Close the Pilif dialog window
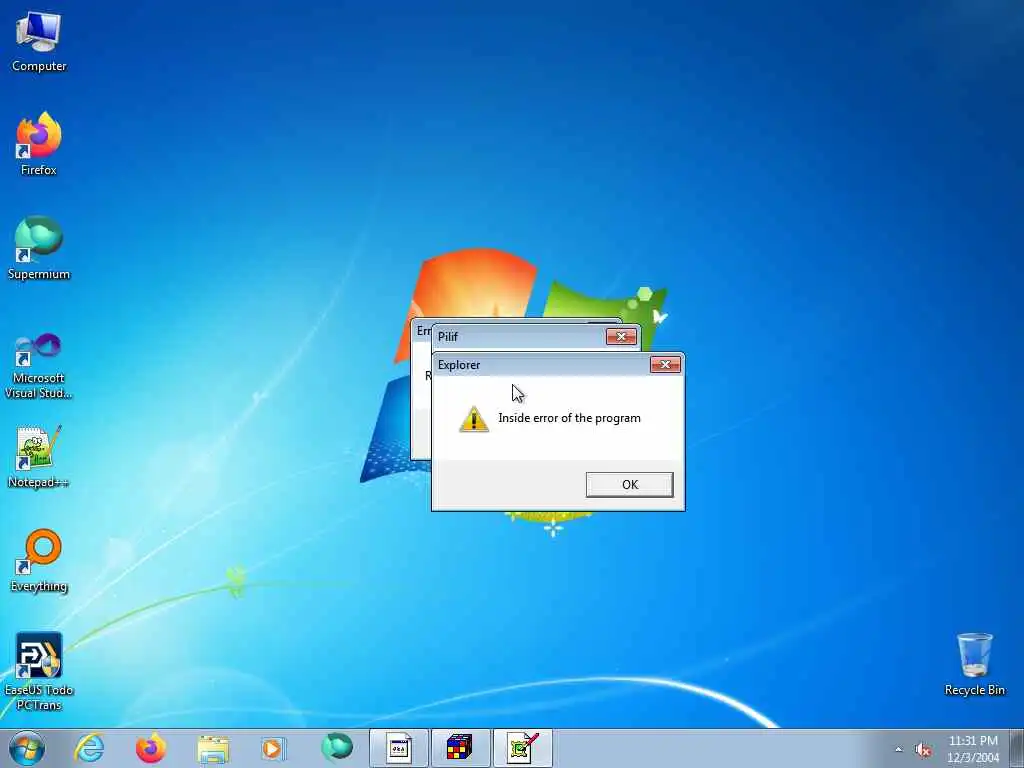Viewport: 1024px width, 768px height. (621, 336)
